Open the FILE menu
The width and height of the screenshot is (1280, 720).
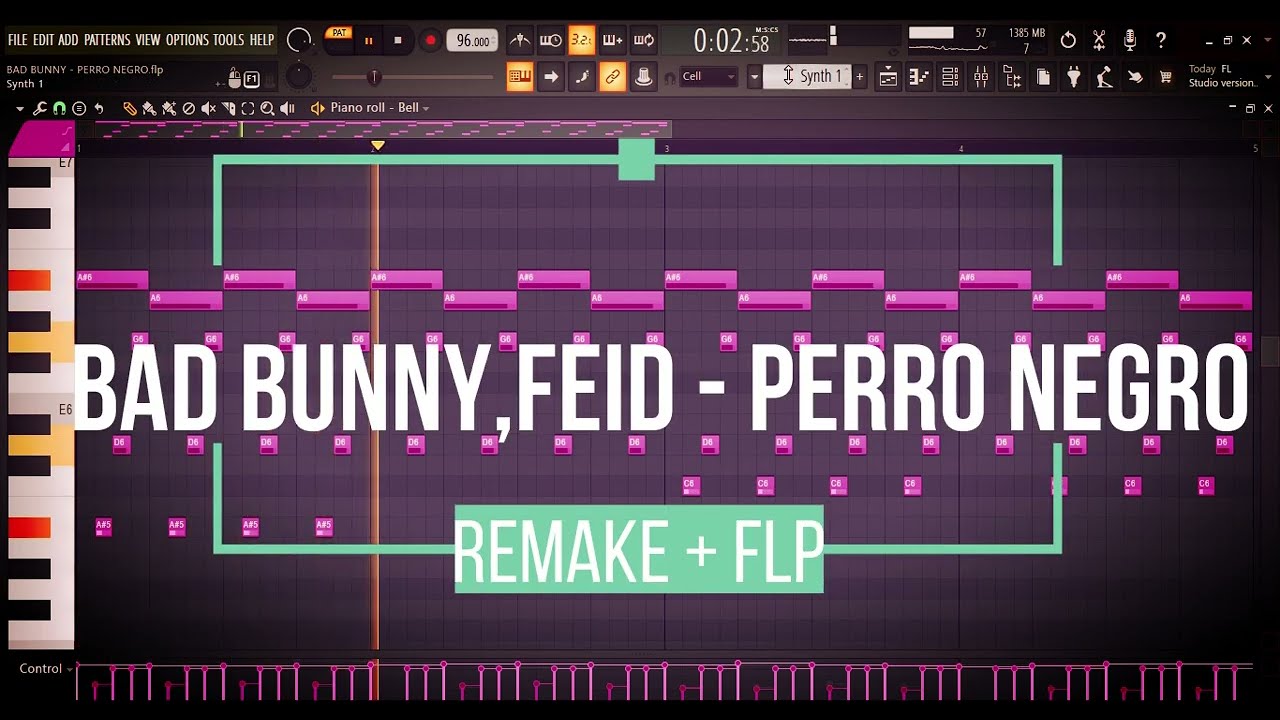pyautogui.click(x=17, y=40)
